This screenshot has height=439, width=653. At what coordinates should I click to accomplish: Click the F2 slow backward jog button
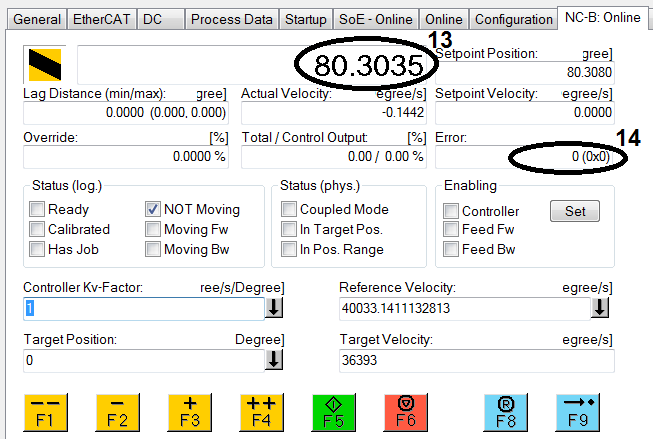pyautogui.click(x=117, y=412)
